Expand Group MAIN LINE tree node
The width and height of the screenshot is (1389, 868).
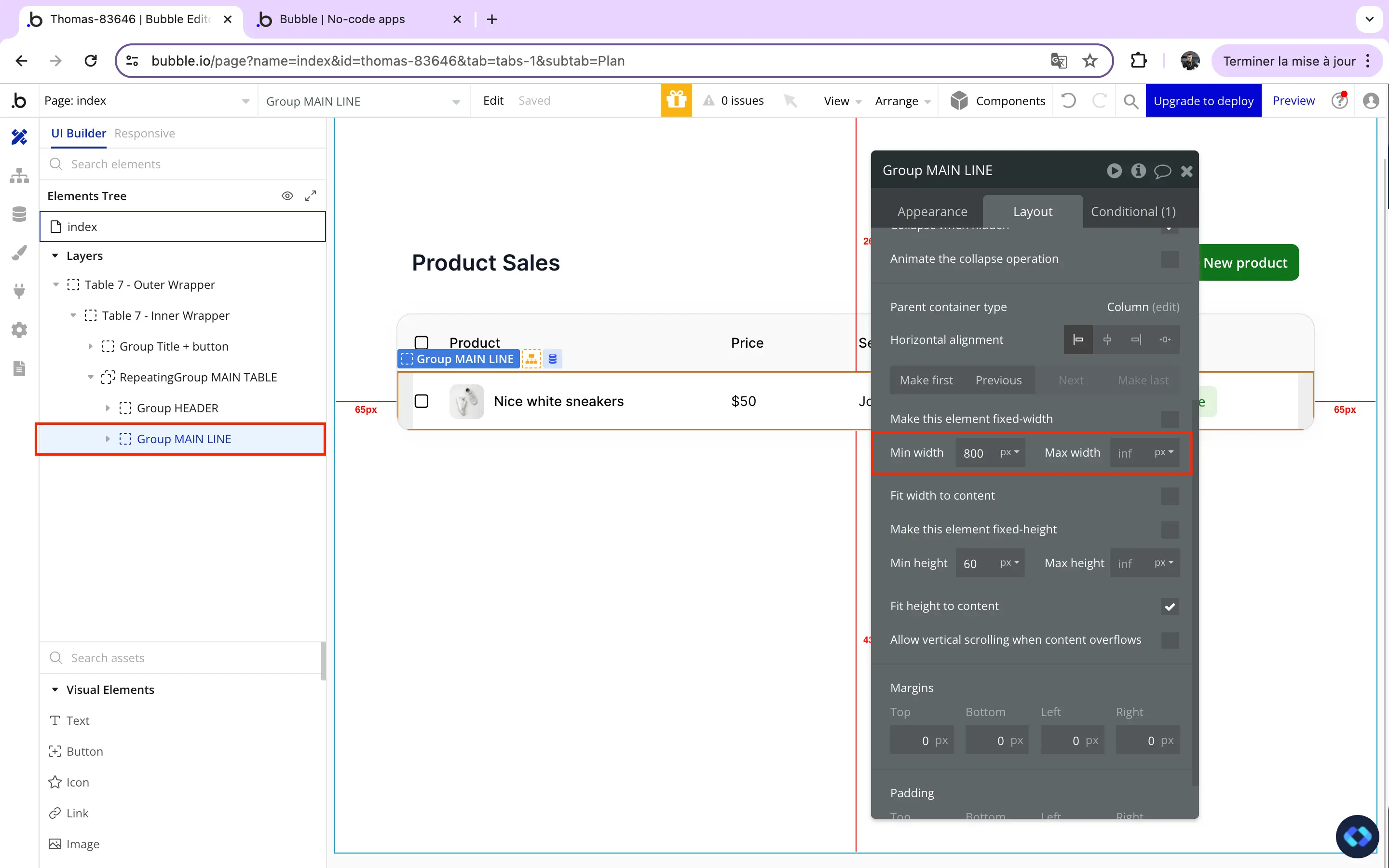pos(108,439)
